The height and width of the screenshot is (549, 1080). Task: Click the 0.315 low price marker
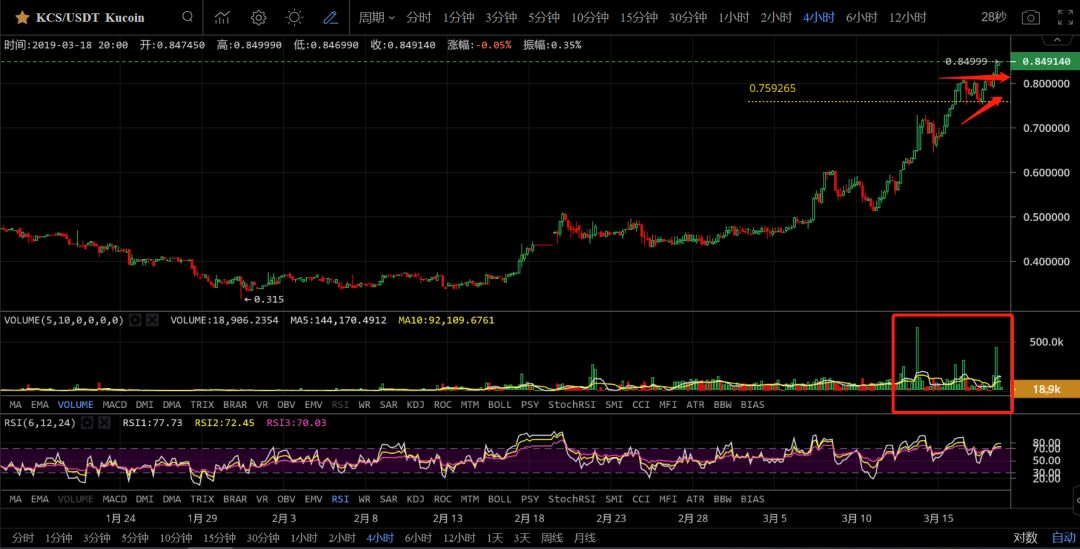point(264,300)
